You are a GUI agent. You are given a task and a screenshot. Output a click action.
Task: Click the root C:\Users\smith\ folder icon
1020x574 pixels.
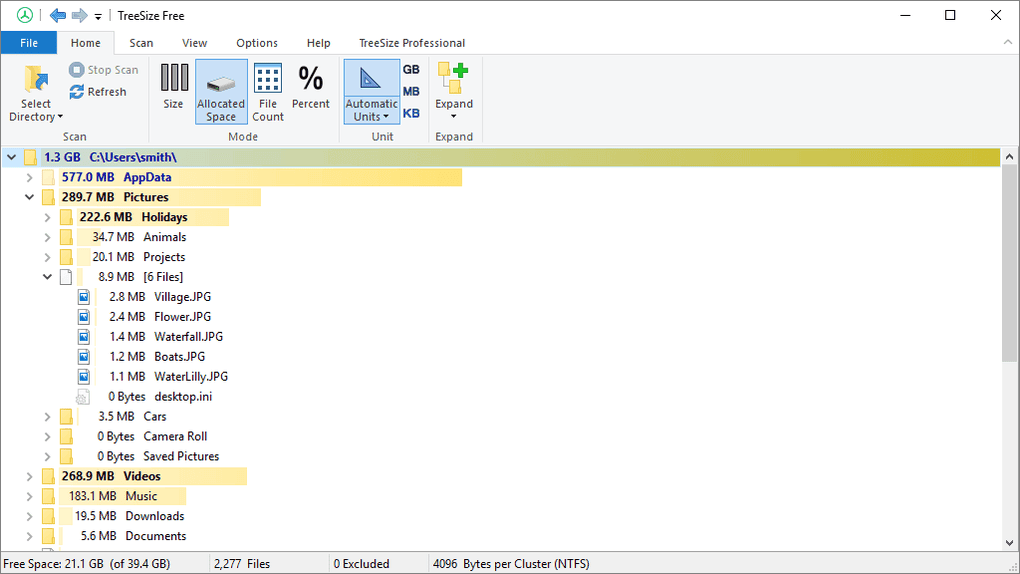31,157
